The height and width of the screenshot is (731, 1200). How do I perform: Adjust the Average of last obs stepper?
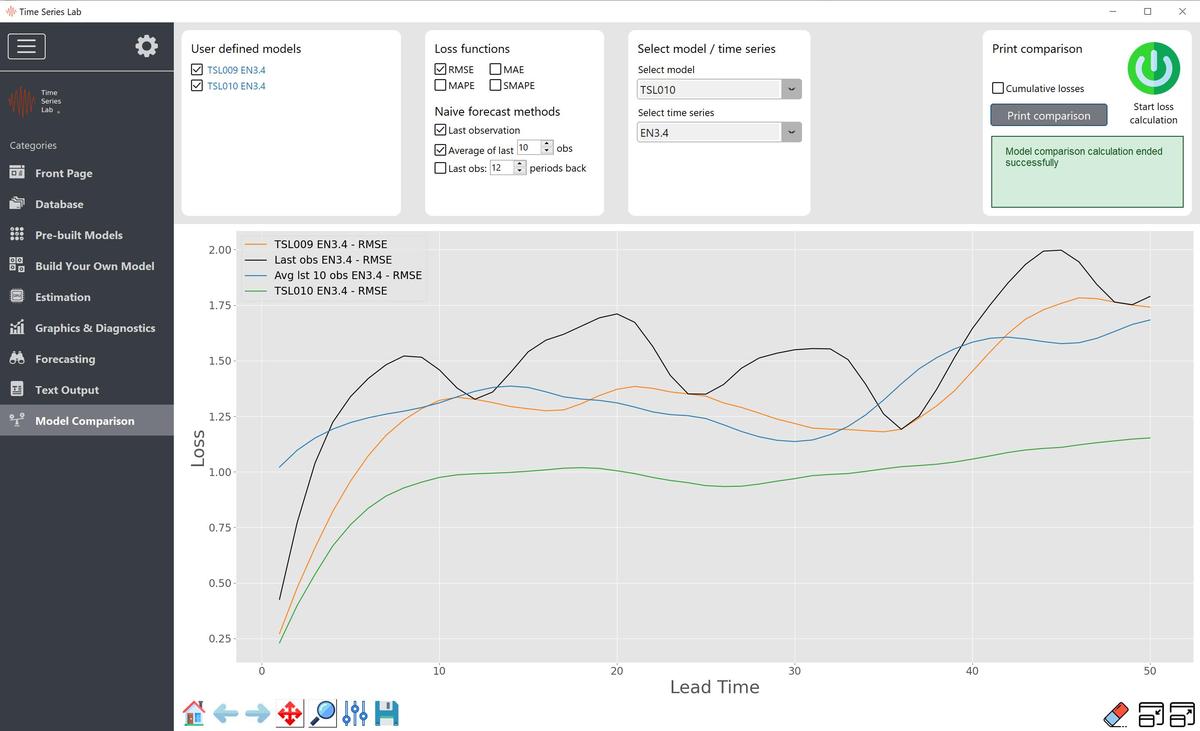click(547, 147)
